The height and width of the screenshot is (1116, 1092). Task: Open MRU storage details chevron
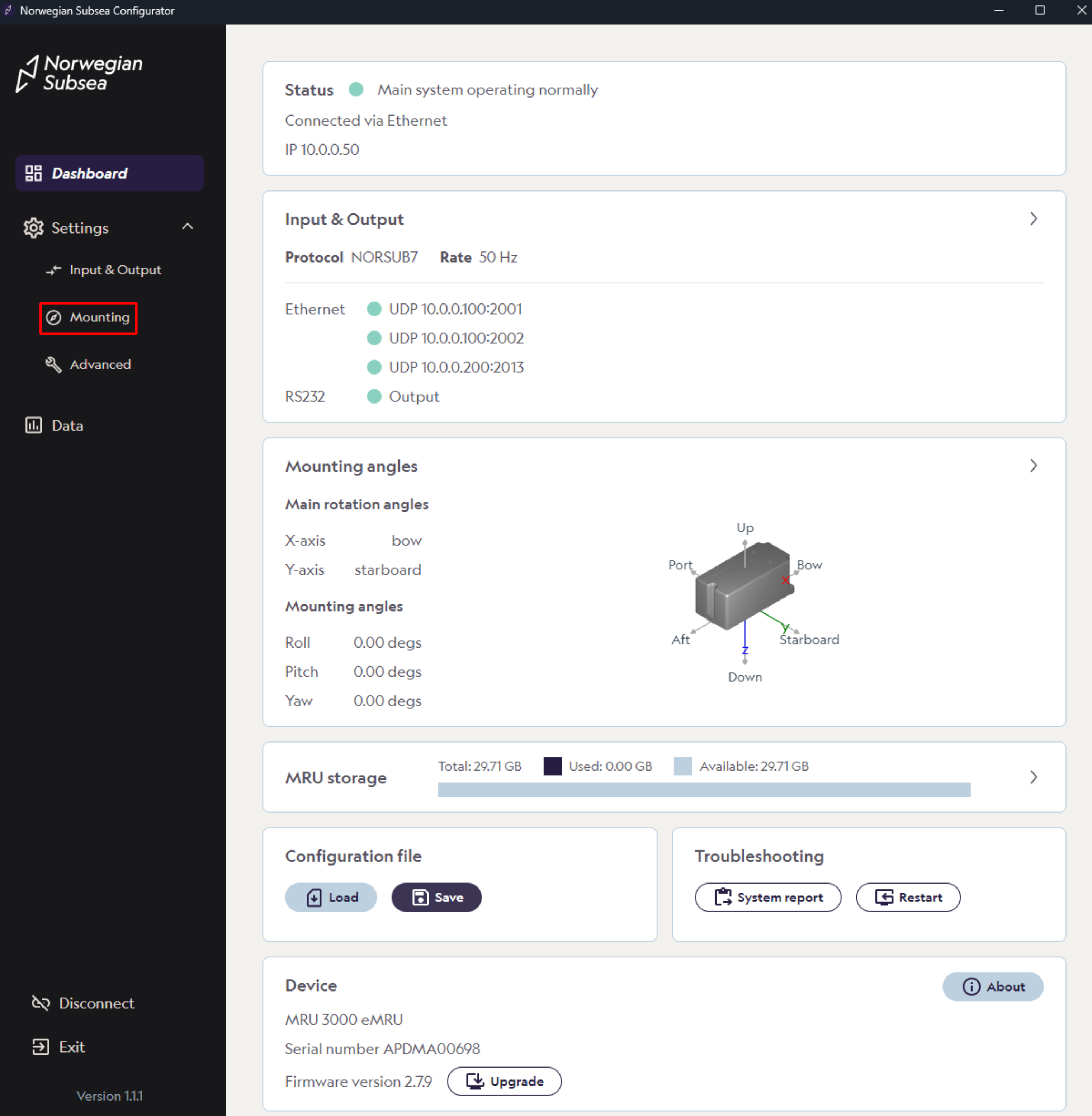1033,777
